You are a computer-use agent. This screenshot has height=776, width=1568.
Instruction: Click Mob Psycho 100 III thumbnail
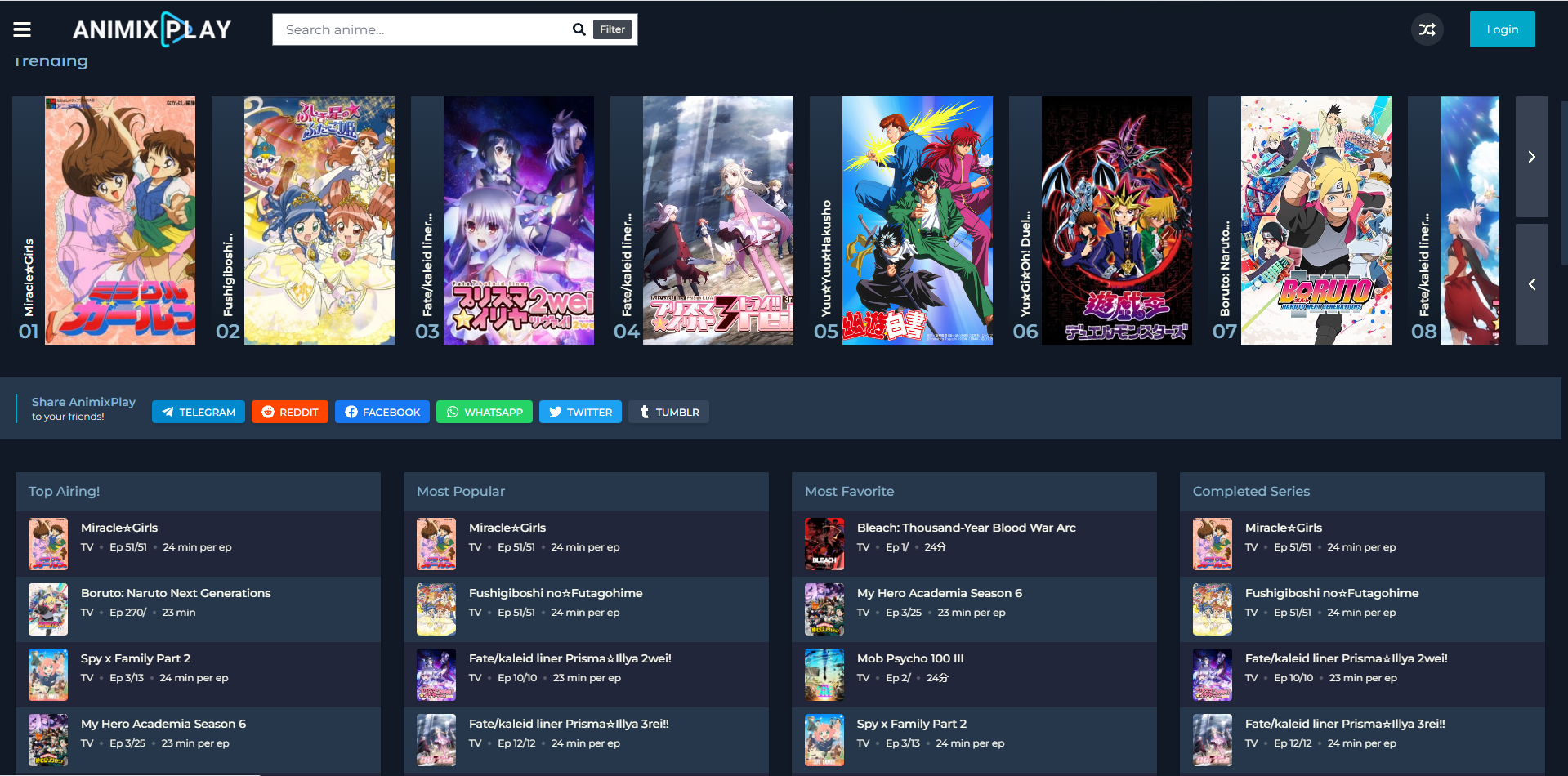pyautogui.click(x=824, y=675)
